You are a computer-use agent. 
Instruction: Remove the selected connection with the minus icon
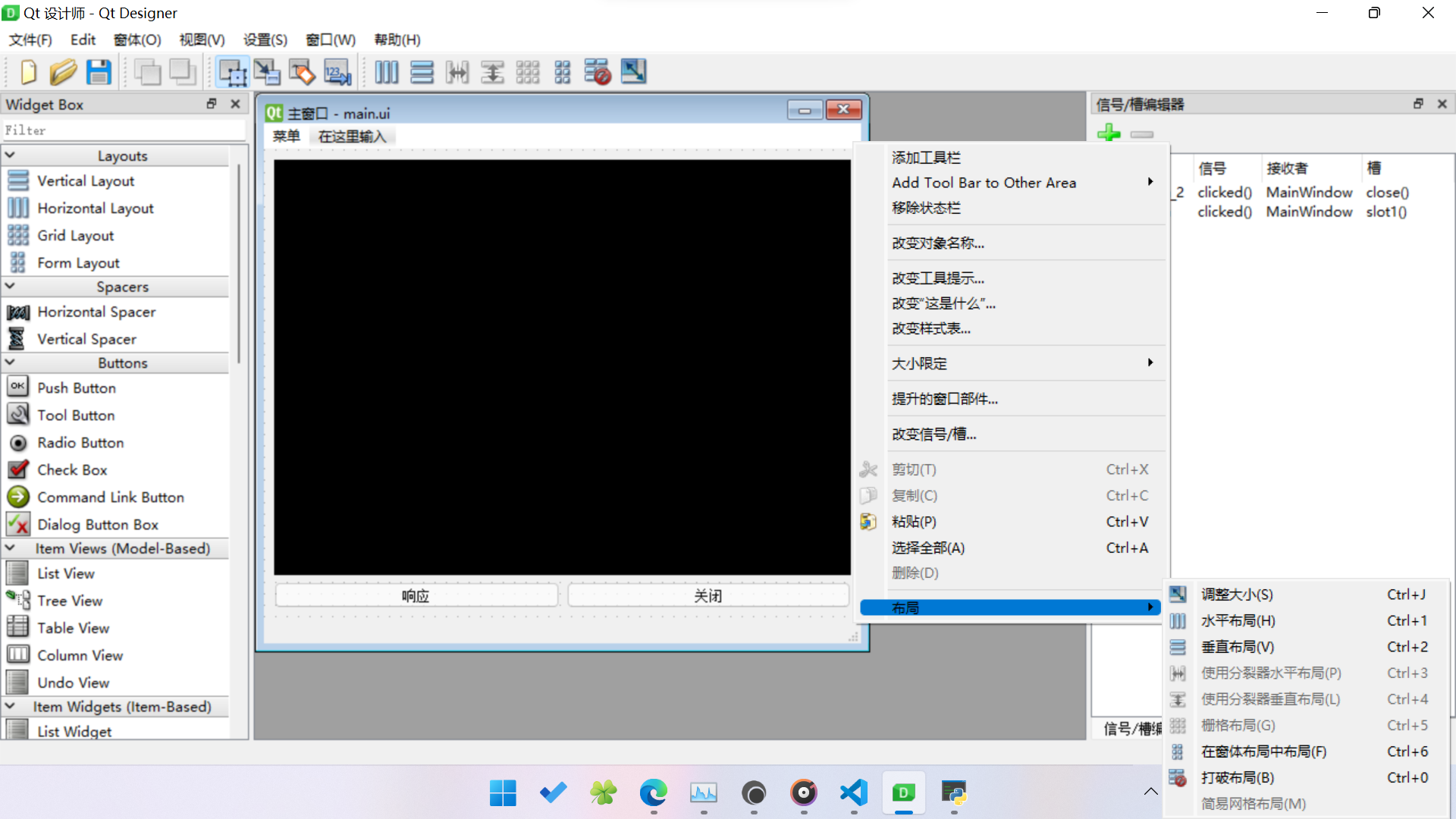pyautogui.click(x=1141, y=135)
